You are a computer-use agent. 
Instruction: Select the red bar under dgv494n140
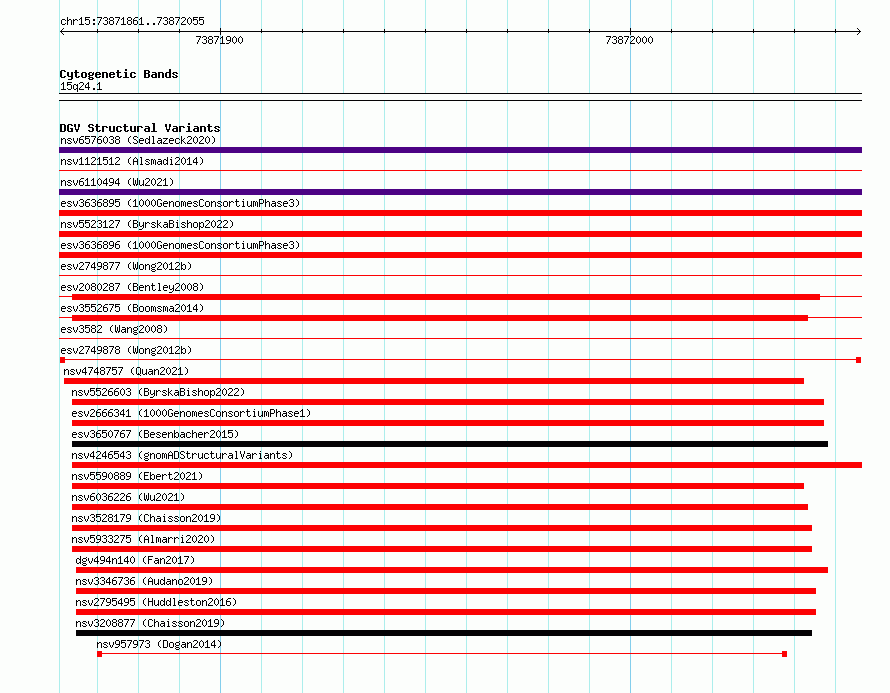click(452, 570)
